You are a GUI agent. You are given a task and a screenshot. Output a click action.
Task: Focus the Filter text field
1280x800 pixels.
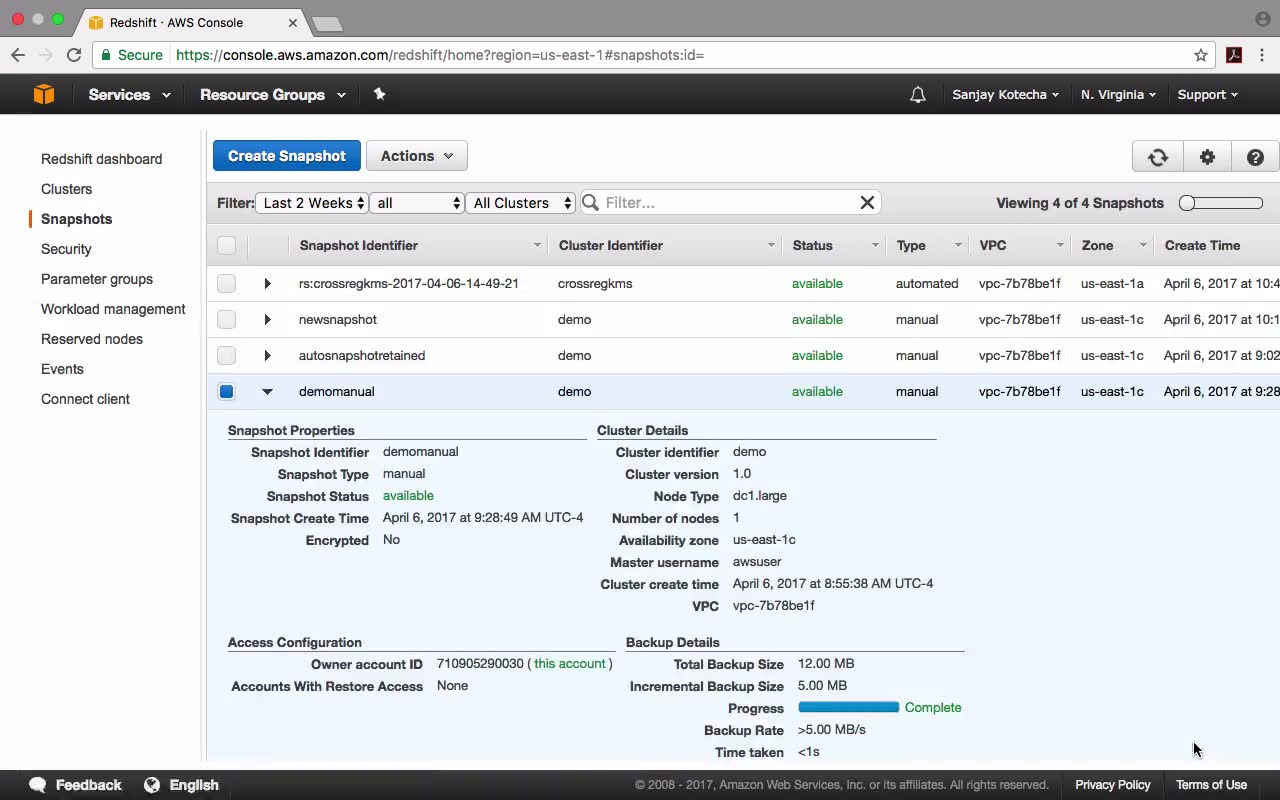click(730, 203)
